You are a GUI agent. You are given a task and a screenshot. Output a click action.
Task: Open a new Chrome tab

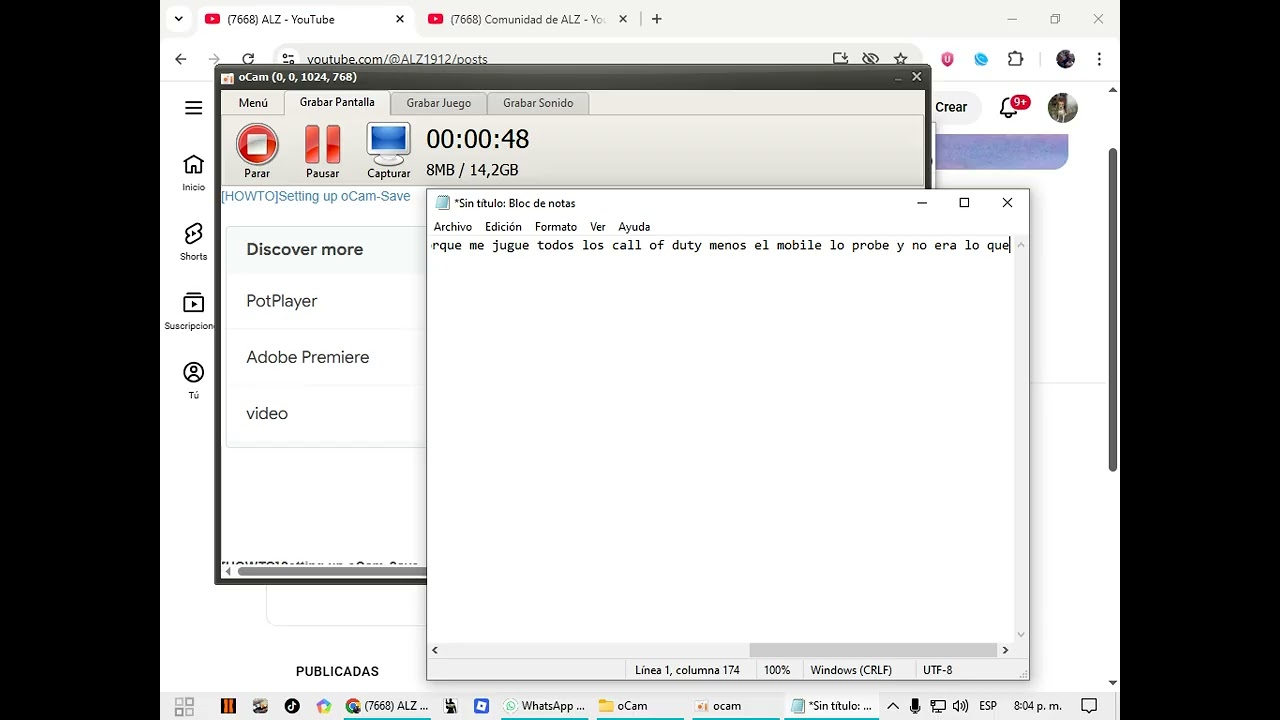point(657,19)
